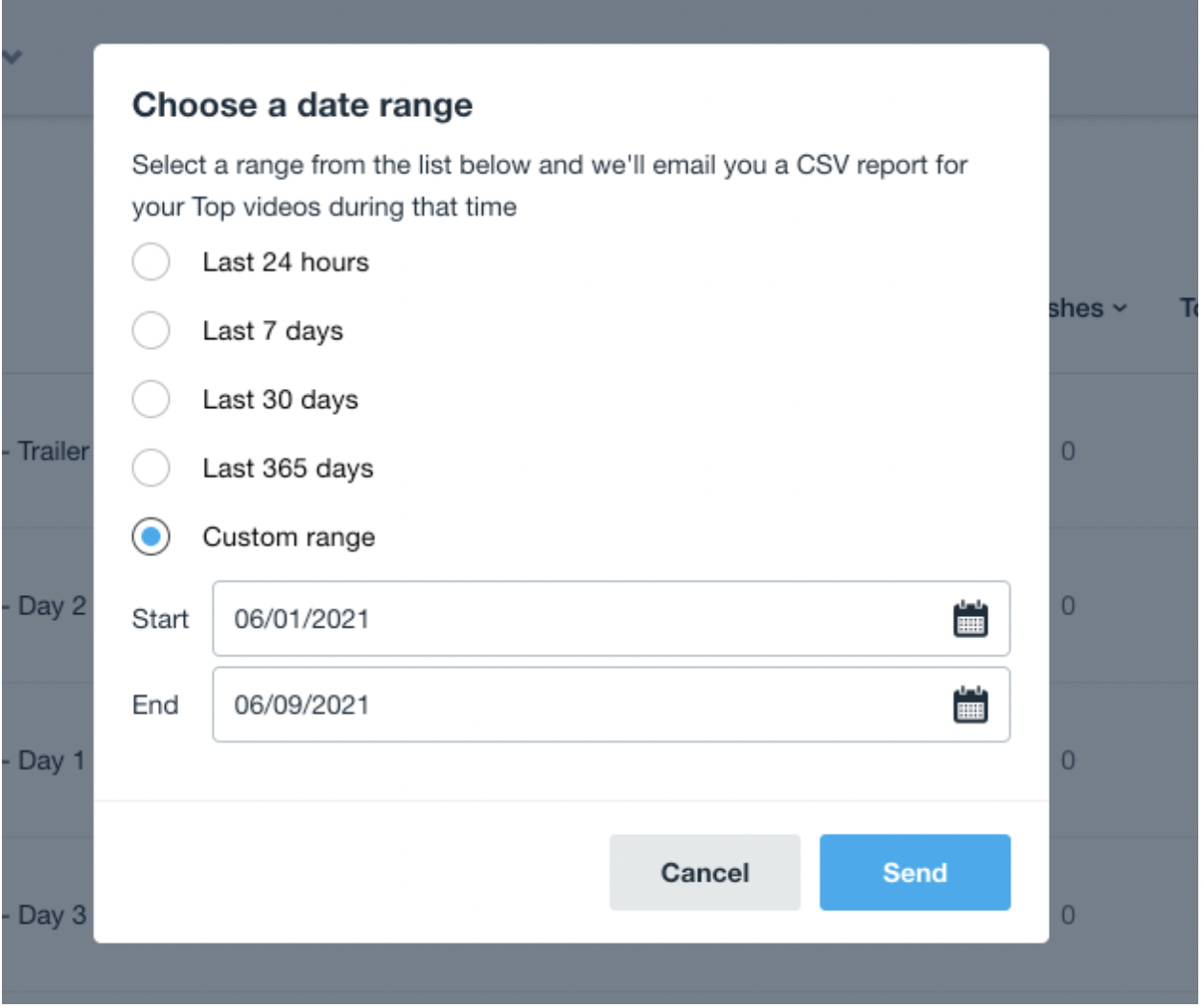Select the Last 24 hours option
This screenshot has height=1008, width=1204.
pos(150,262)
